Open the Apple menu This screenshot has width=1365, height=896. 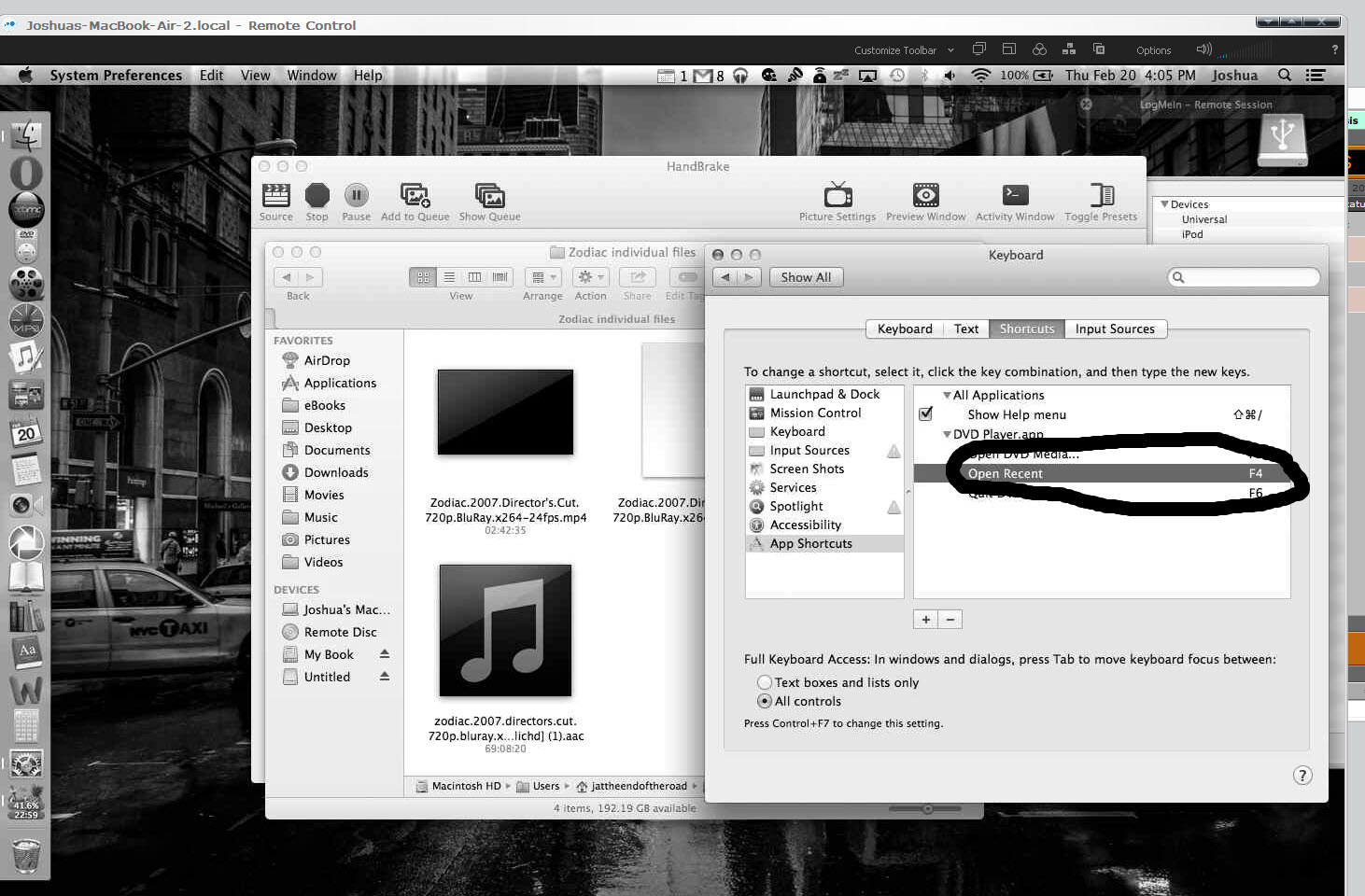25,75
